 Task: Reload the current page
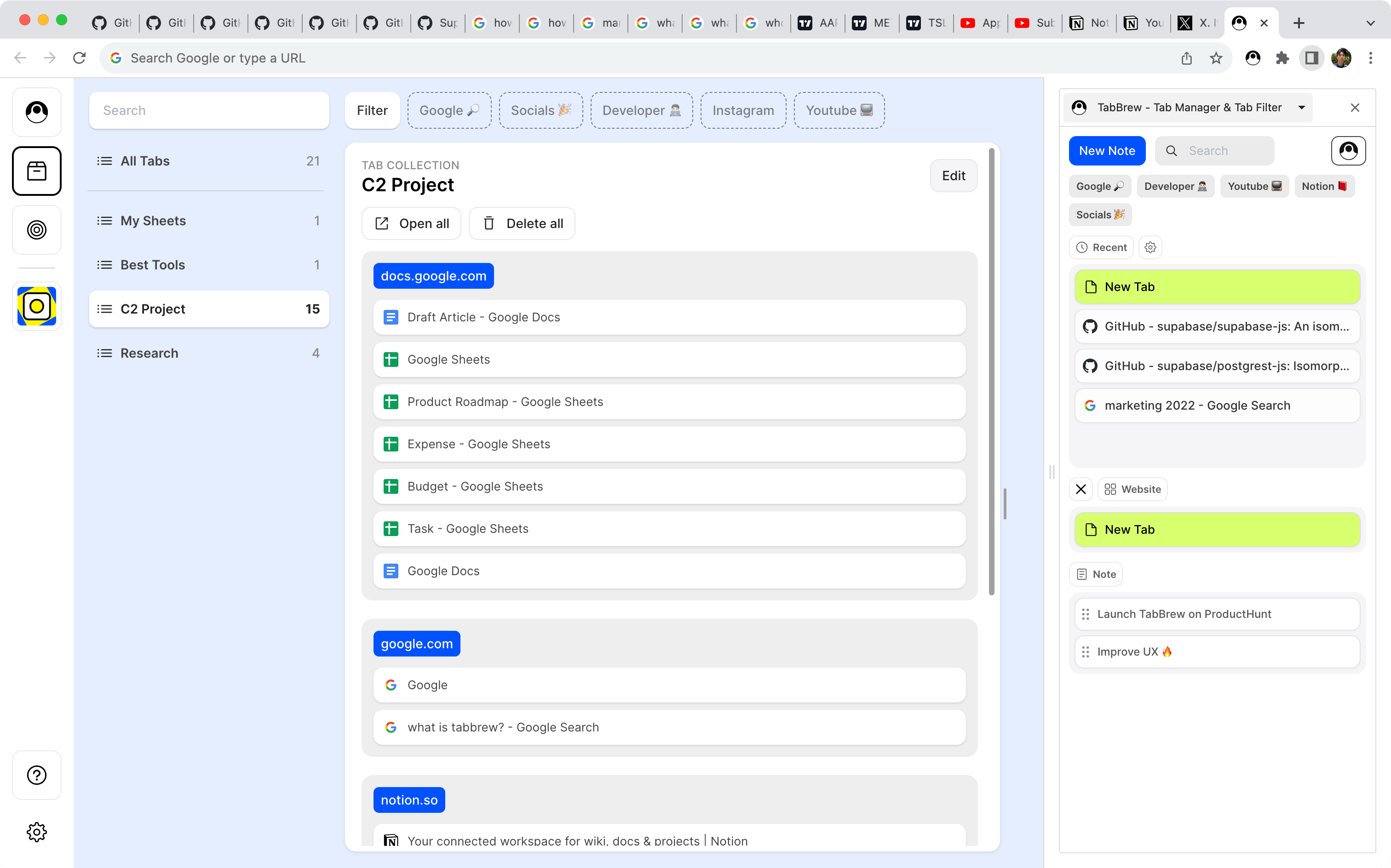click(79, 58)
